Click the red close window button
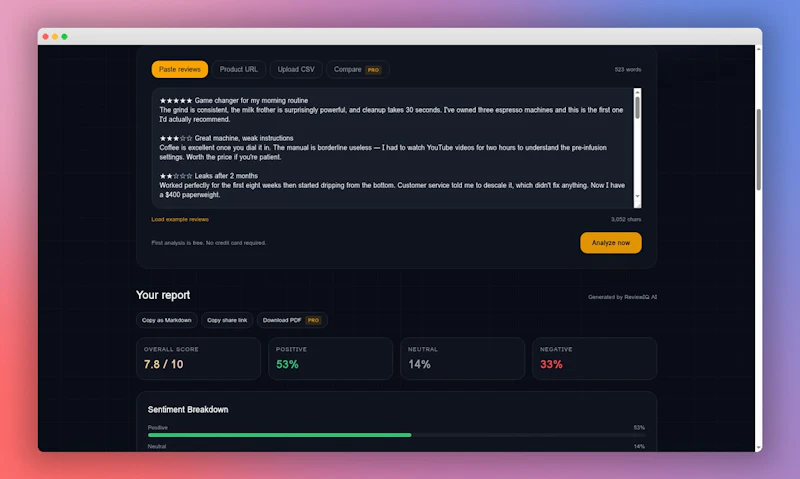This screenshot has height=479, width=800. 45,37
